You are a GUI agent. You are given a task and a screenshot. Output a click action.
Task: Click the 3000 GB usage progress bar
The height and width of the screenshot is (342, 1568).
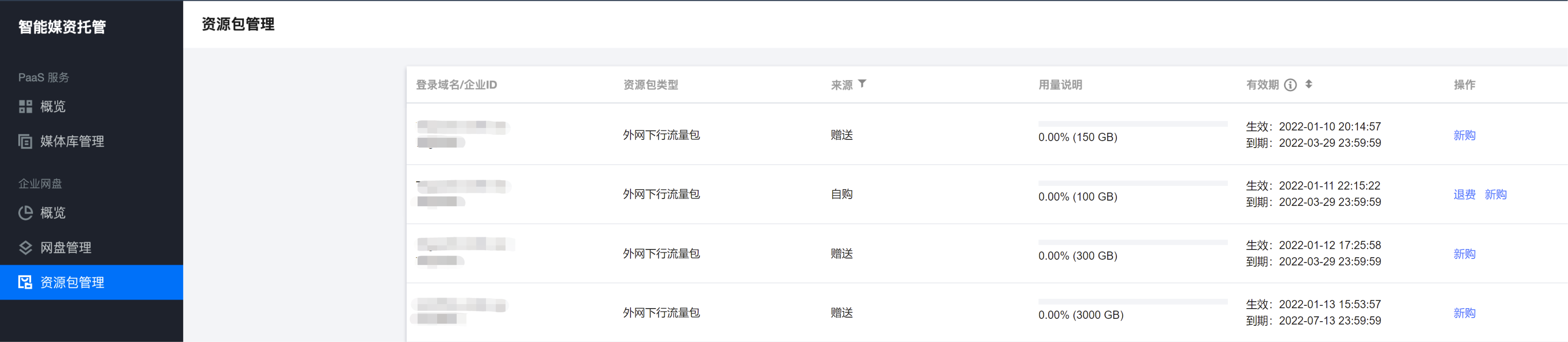1133,301
